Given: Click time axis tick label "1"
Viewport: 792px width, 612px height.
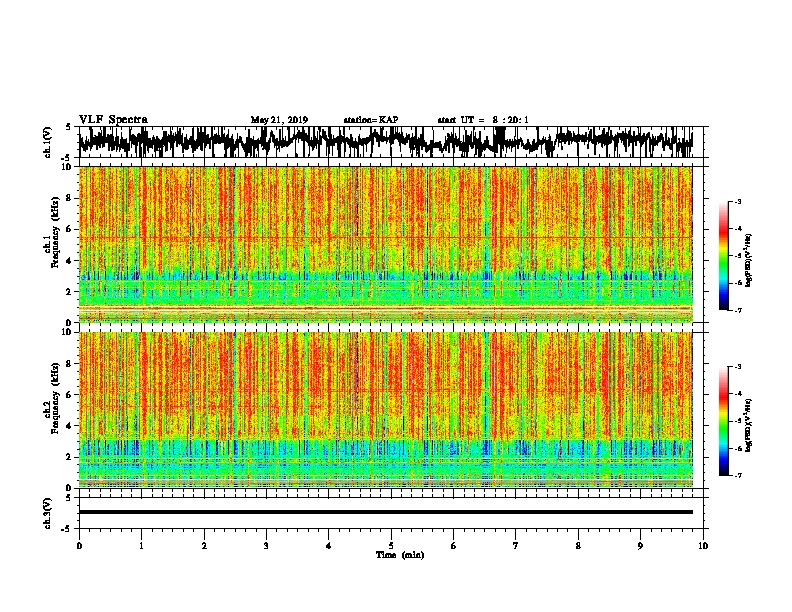Looking at the screenshot, I should point(141,546).
